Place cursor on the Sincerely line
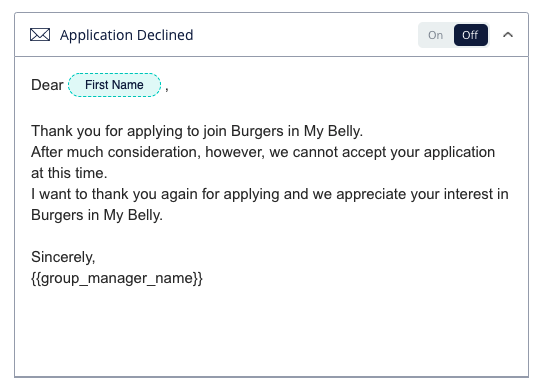The image size is (539, 388). pyautogui.click(x=63, y=257)
